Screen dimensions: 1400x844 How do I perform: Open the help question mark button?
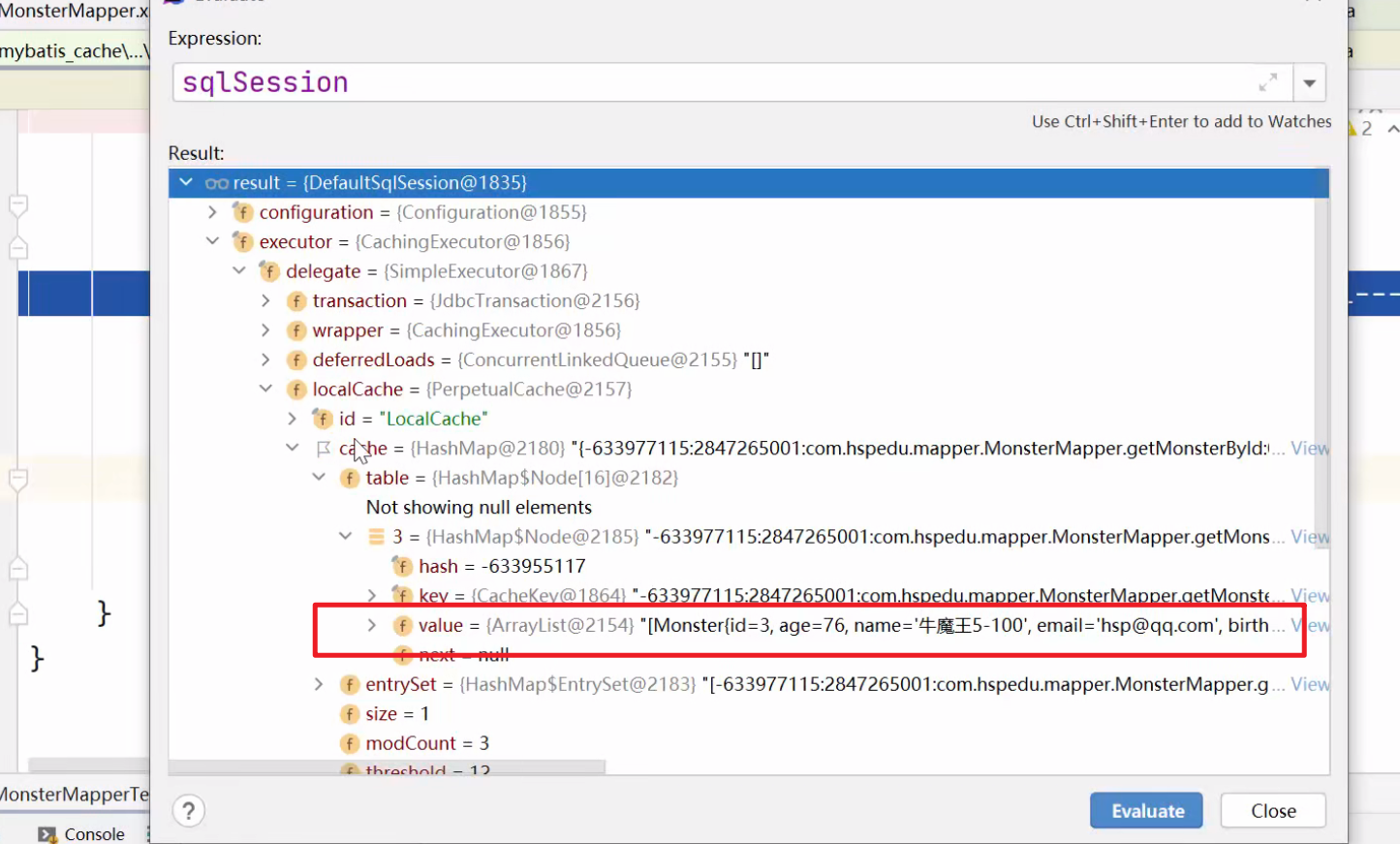(189, 811)
